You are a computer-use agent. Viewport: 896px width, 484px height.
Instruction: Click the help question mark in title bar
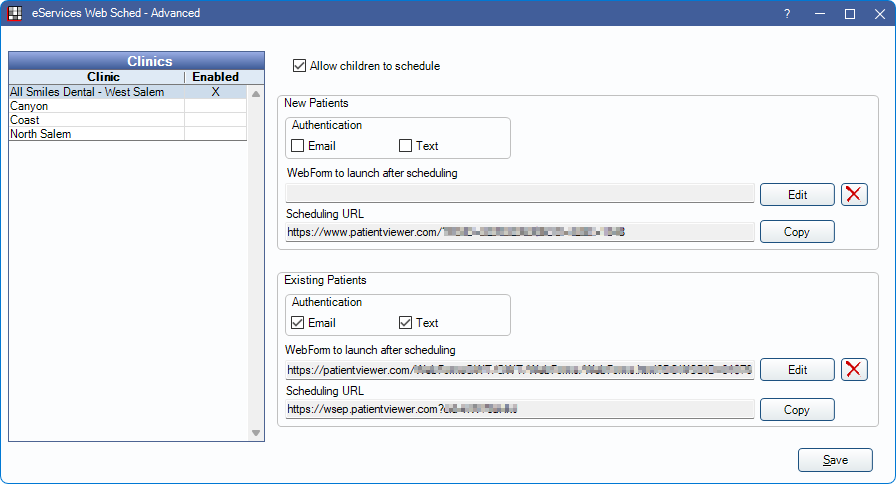(787, 14)
